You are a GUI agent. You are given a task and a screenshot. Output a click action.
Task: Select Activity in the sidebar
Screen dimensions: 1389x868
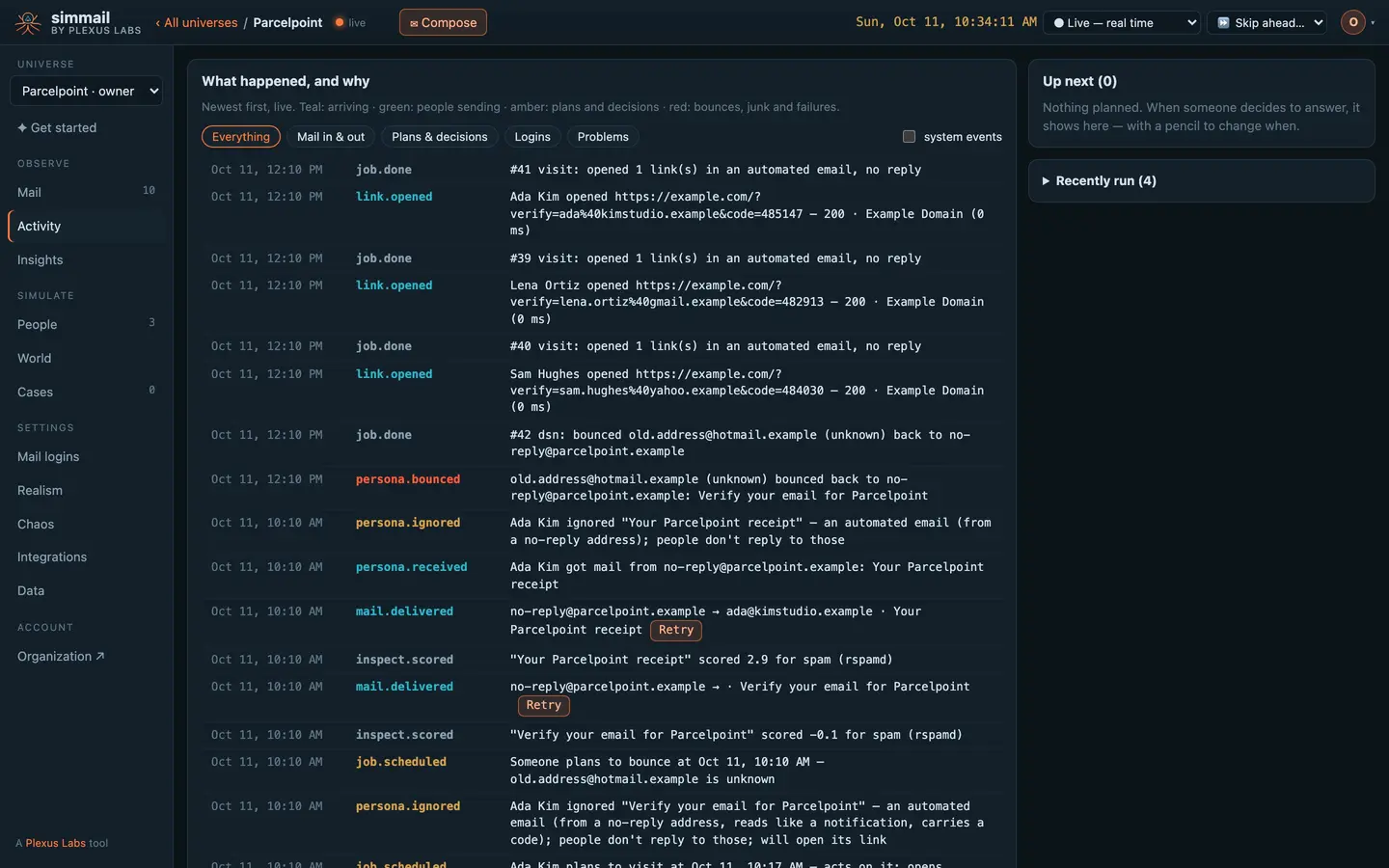point(86,226)
